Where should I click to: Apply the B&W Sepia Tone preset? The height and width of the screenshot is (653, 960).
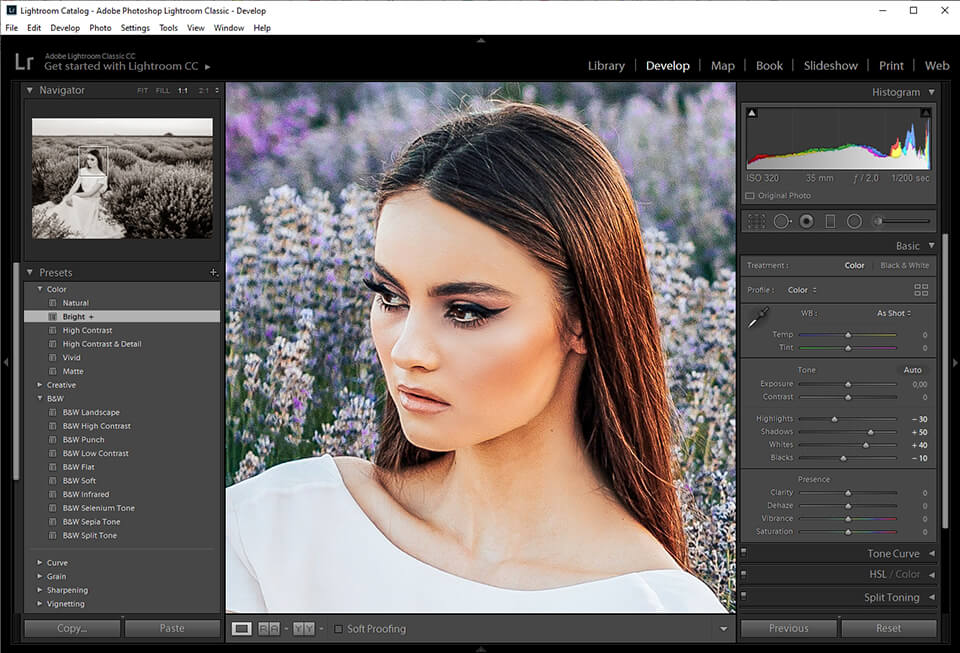pyautogui.click(x=94, y=521)
